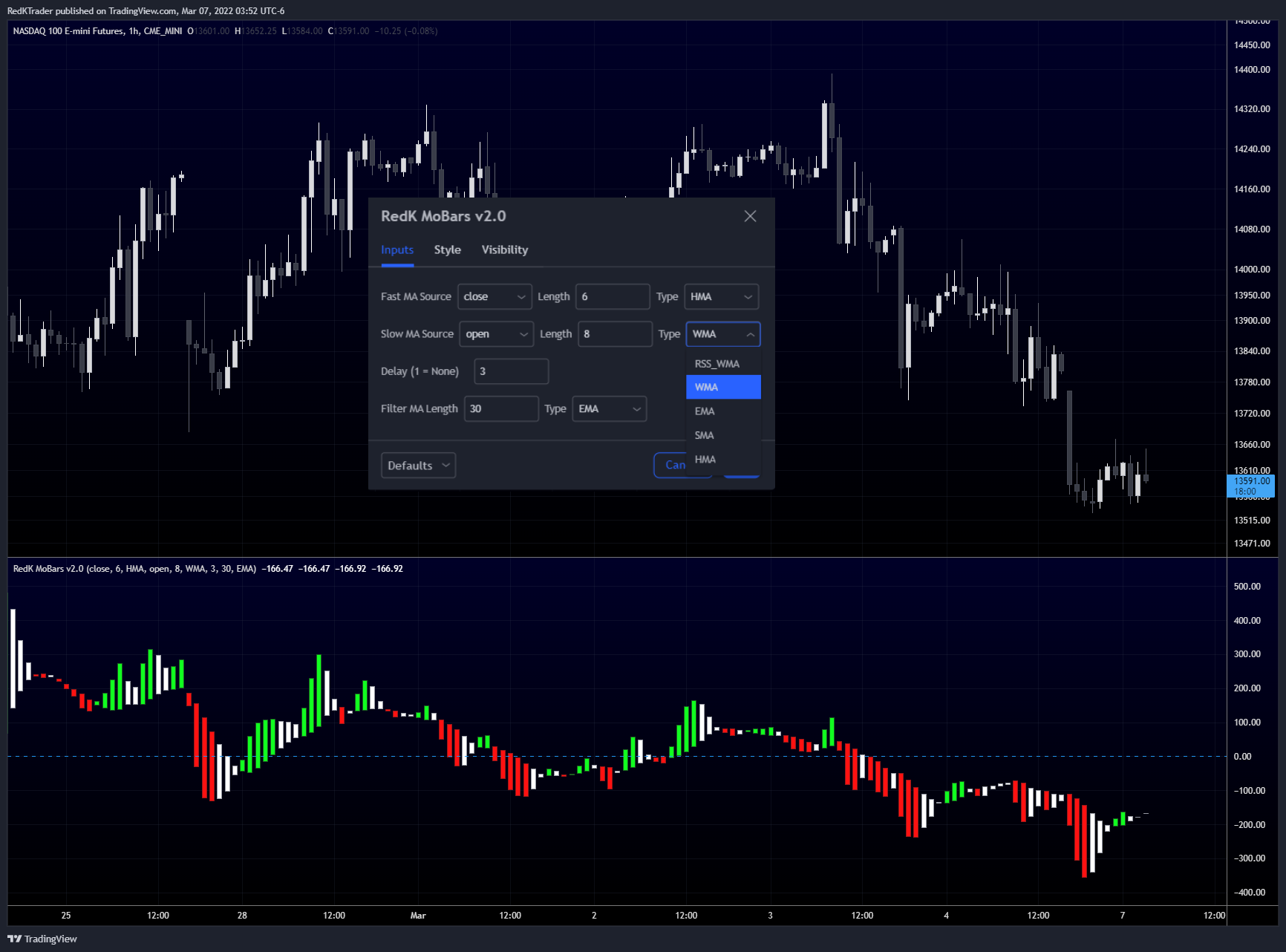The height and width of the screenshot is (952, 1286).
Task: Open the Fast MA Source dropdown
Action: (x=495, y=296)
